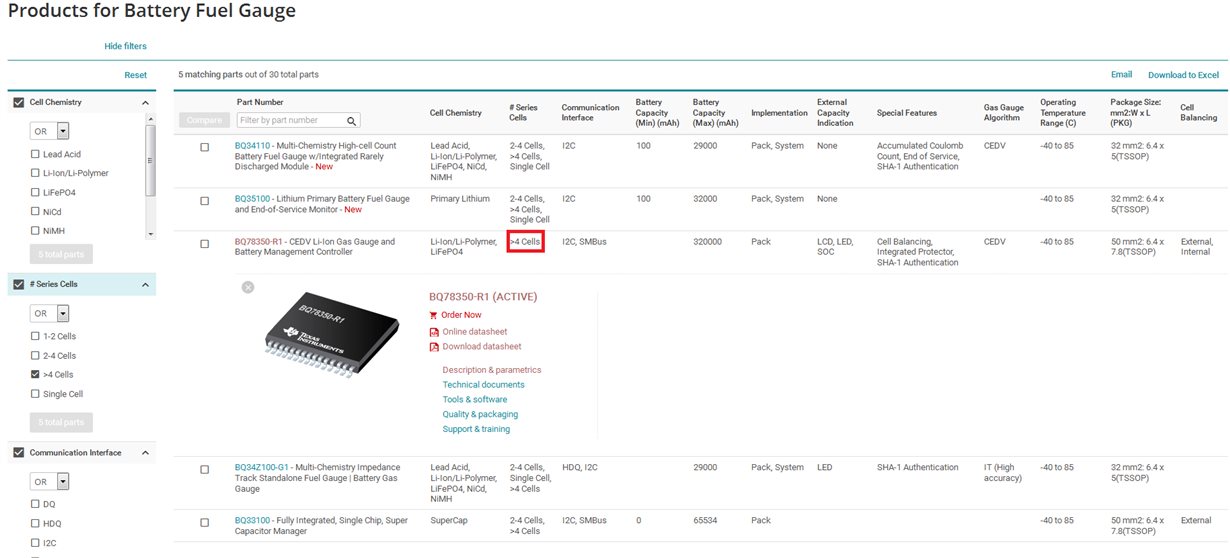Open the OR dropdown under # Series Cells

(x=49, y=313)
